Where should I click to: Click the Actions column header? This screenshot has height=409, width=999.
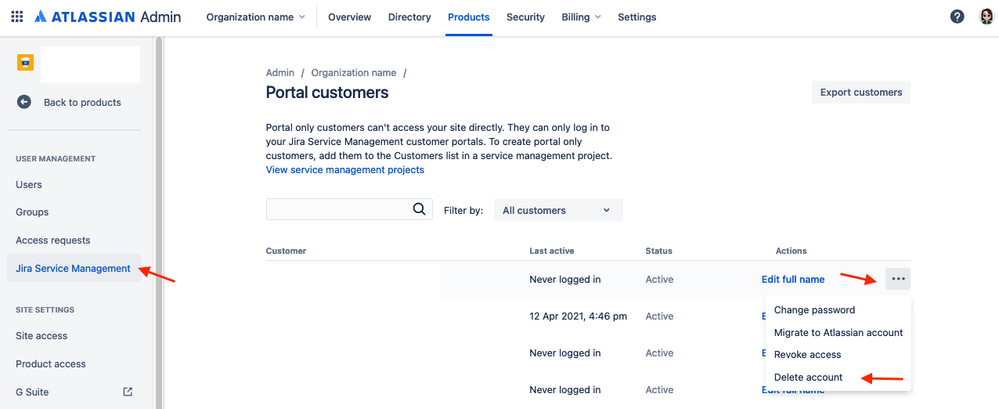tap(791, 251)
